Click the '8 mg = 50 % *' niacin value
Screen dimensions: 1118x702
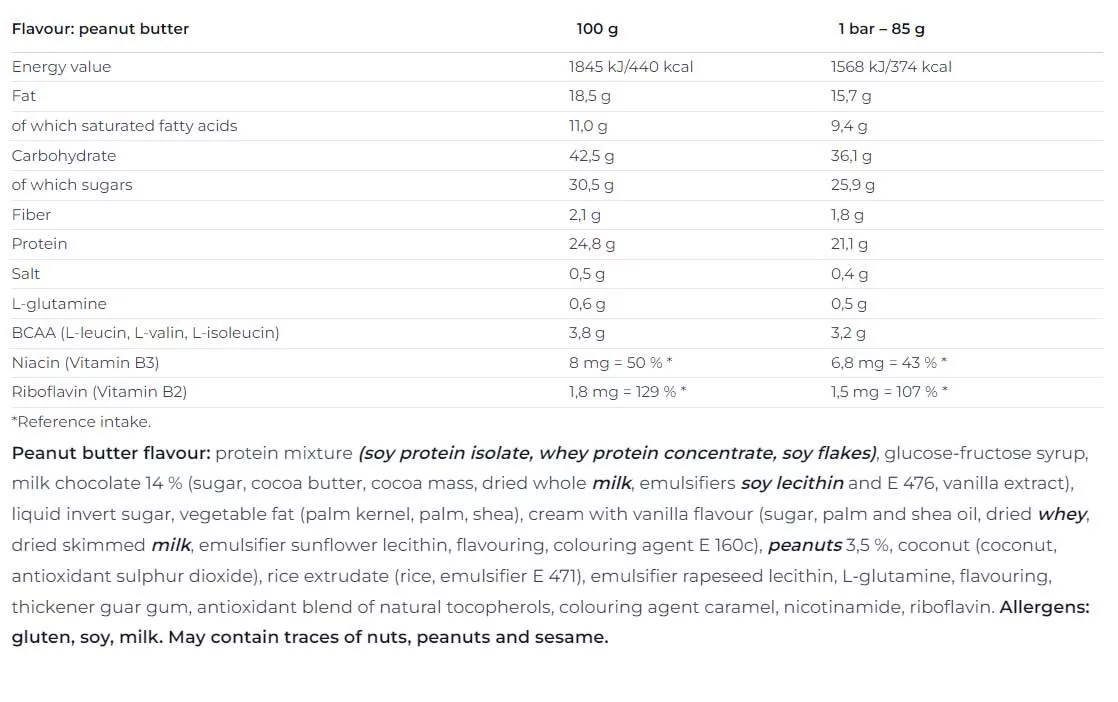pos(620,363)
